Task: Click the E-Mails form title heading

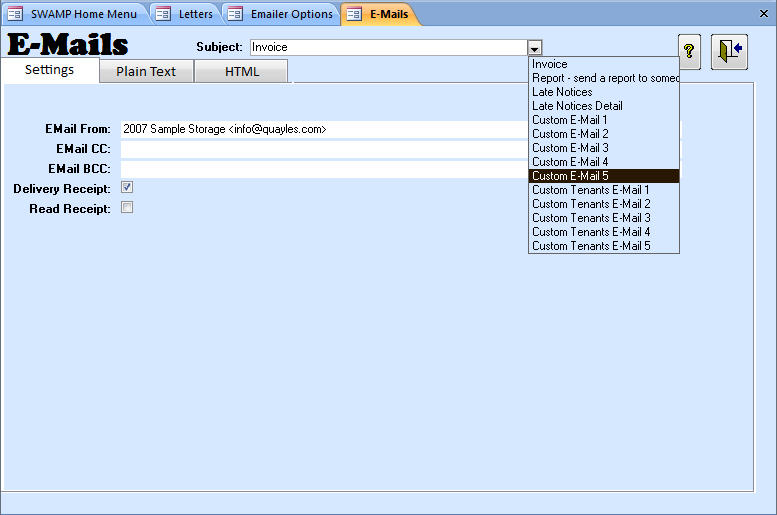Action: (68, 44)
